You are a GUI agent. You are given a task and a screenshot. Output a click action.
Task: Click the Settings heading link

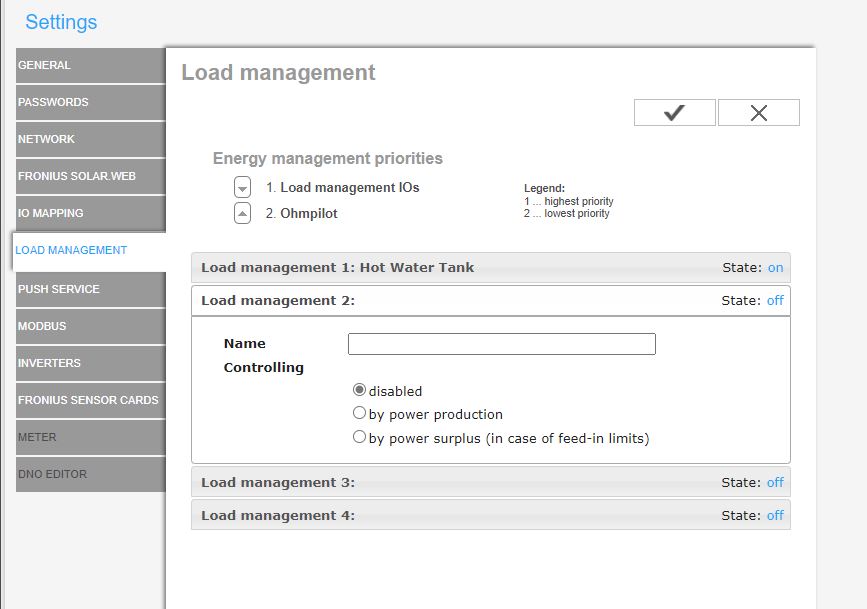[x=61, y=22]
